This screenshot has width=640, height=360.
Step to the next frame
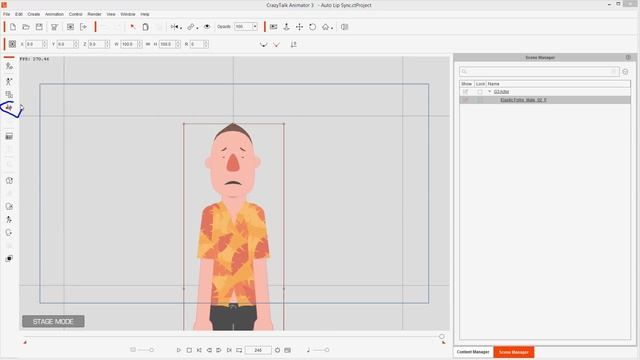coord(219,350)
